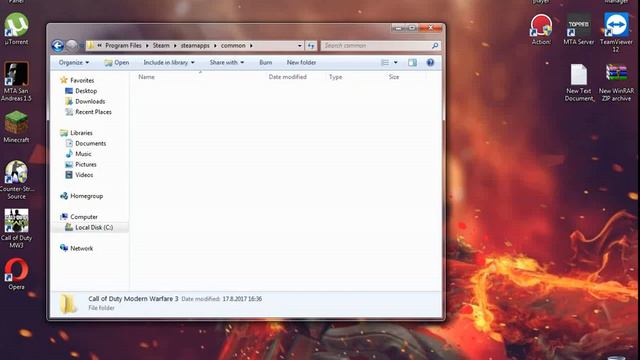Viewport: 640px width, 360px height.
Task: Click the common breadcrumb segment
Action: (x=233, y=46)
